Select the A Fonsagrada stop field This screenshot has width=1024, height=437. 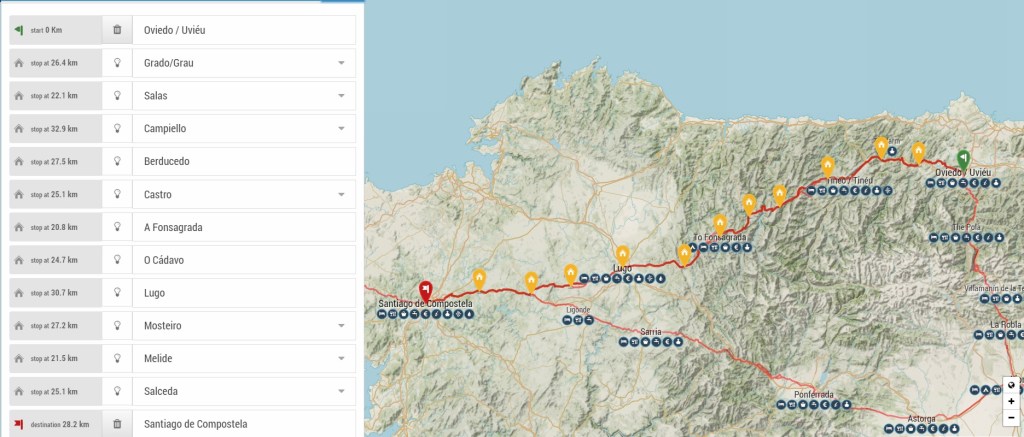click(x=243, y=227)
